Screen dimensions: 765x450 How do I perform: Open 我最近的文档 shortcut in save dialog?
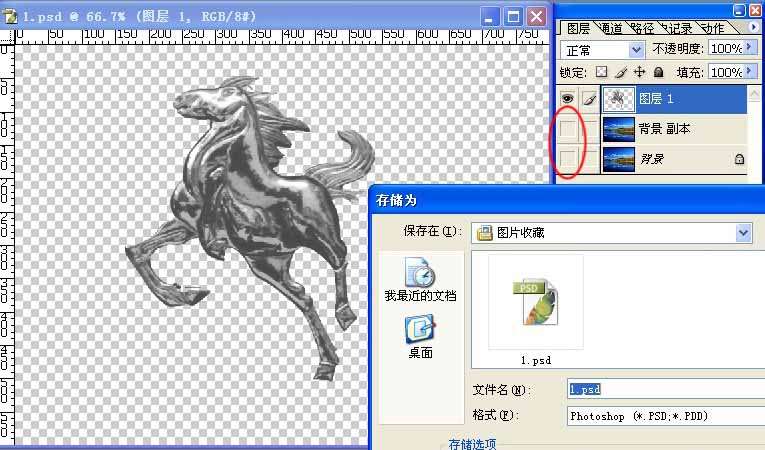(x=420, y=279)
